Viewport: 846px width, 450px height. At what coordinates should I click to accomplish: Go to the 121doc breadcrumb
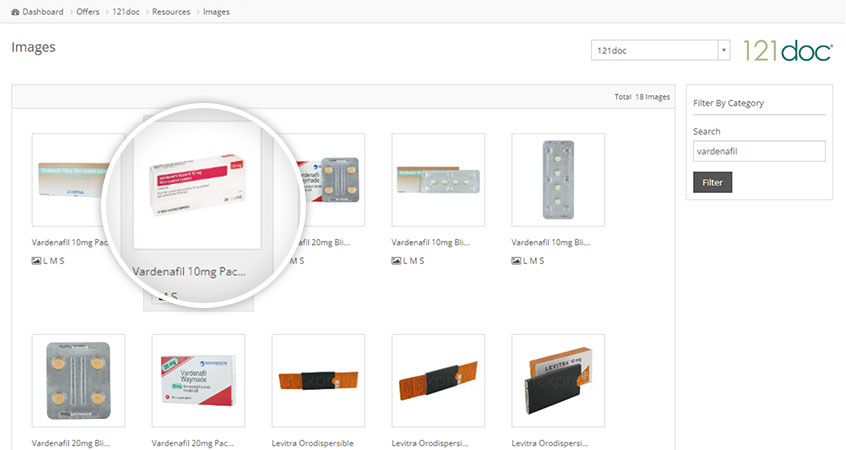pos(125,12)
